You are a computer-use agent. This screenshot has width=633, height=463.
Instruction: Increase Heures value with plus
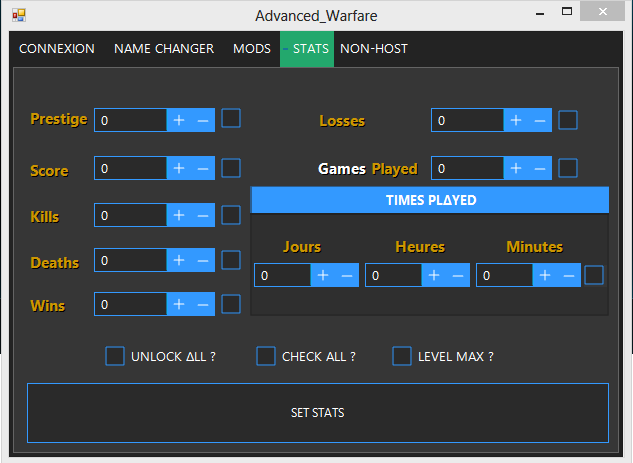[434, 275]
